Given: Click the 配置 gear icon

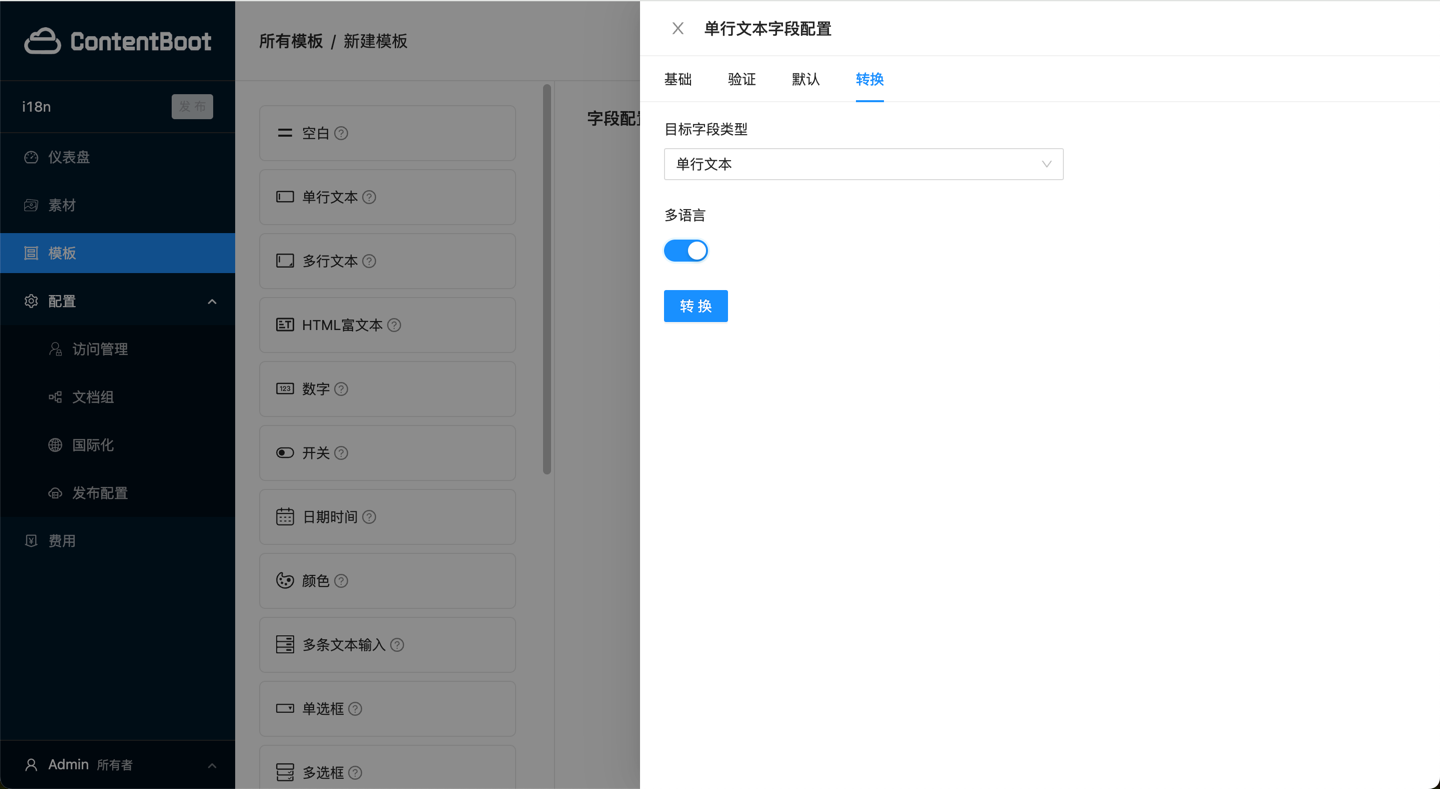Looking at the screenshot, I should tap(31, 301).
